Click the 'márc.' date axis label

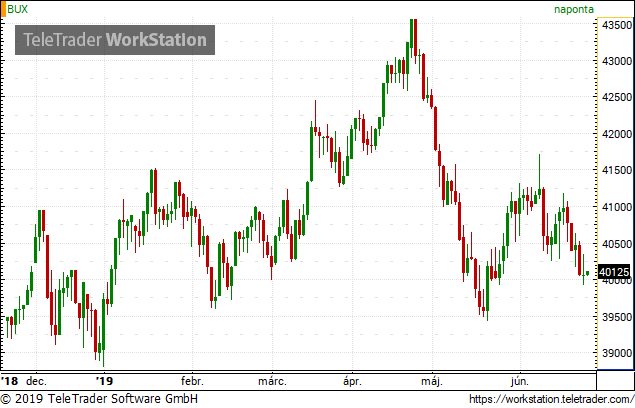(272, 381)
